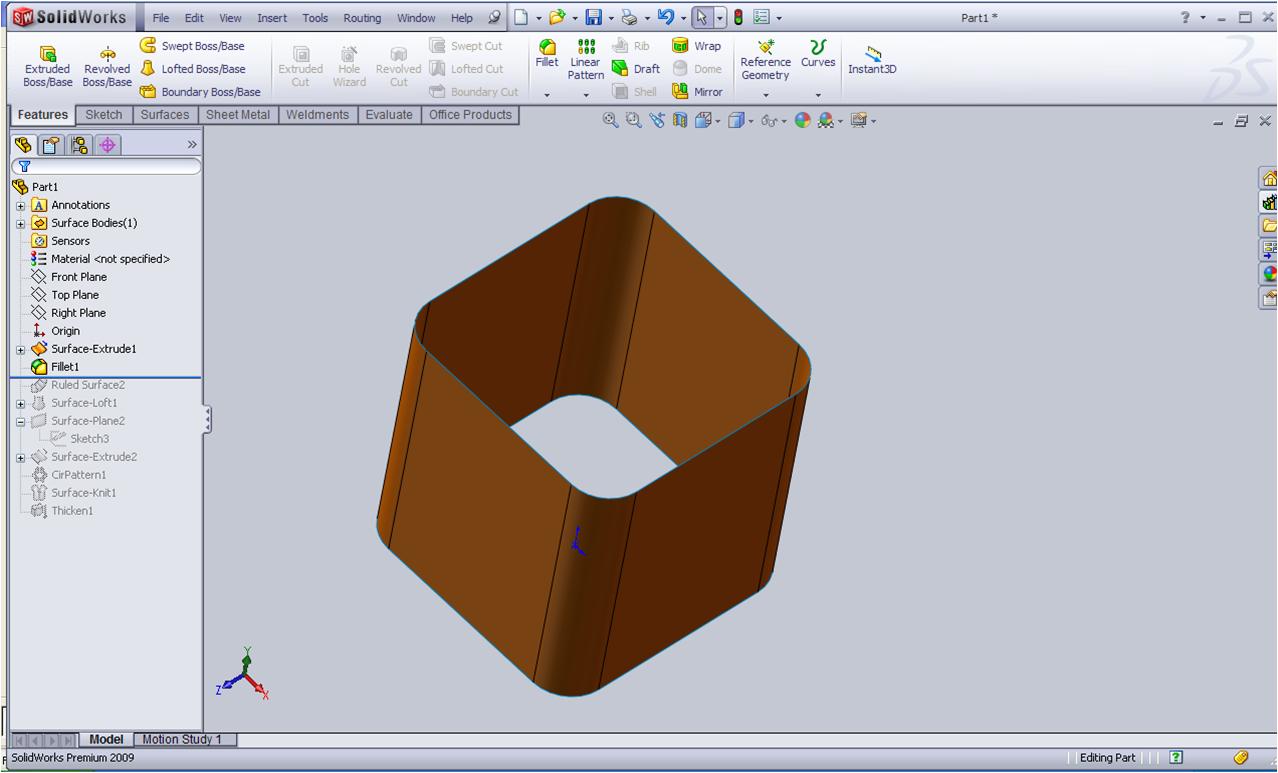The width and height of the screenshot is (1278, 773).
Task: Click the Linear Pattern tool
Action: click(586, 60)
